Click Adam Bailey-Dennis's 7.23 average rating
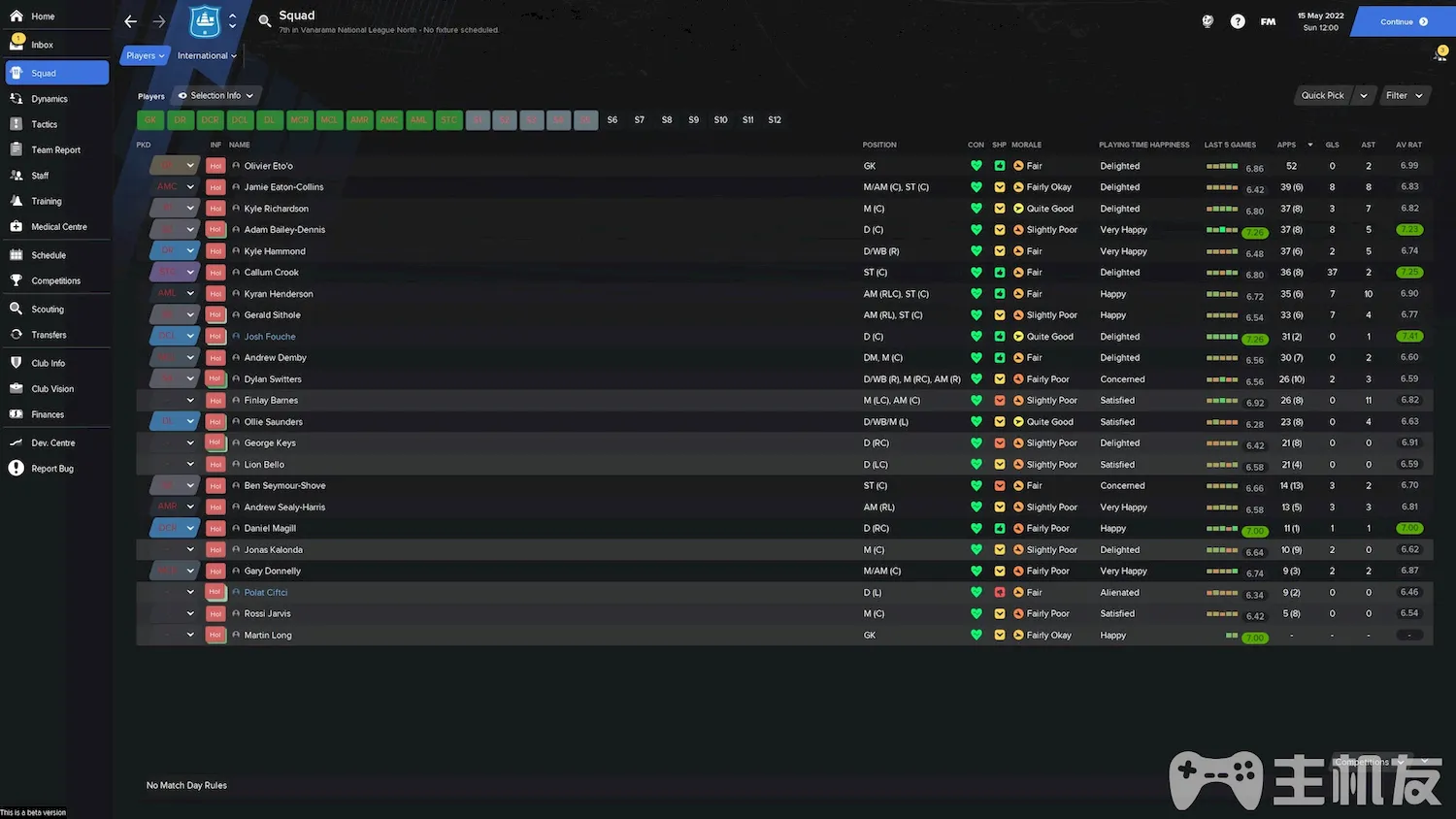The width and height of the screenshot is (1456, 819). click(x=1409, y=230)
